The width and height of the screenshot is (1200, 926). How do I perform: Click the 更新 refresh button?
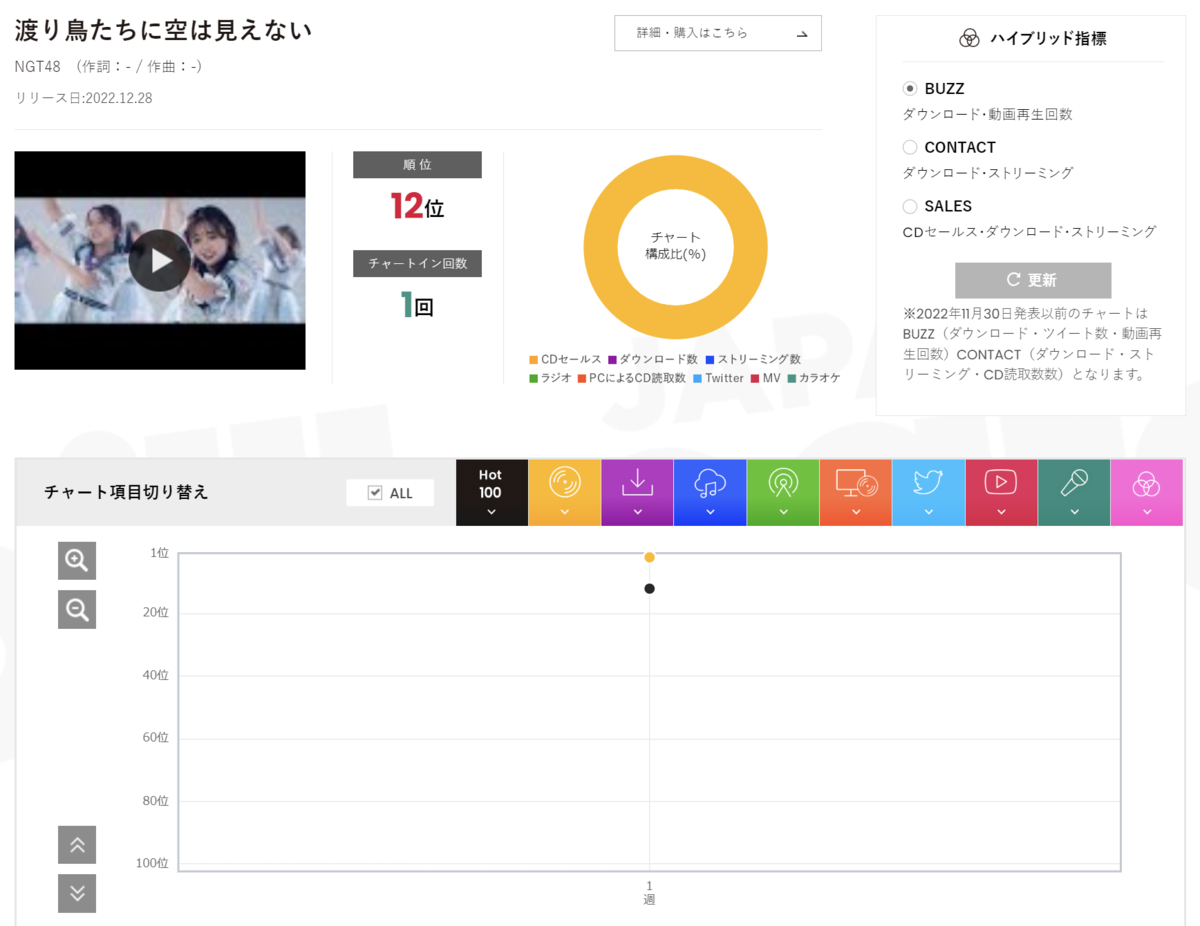1033,280
